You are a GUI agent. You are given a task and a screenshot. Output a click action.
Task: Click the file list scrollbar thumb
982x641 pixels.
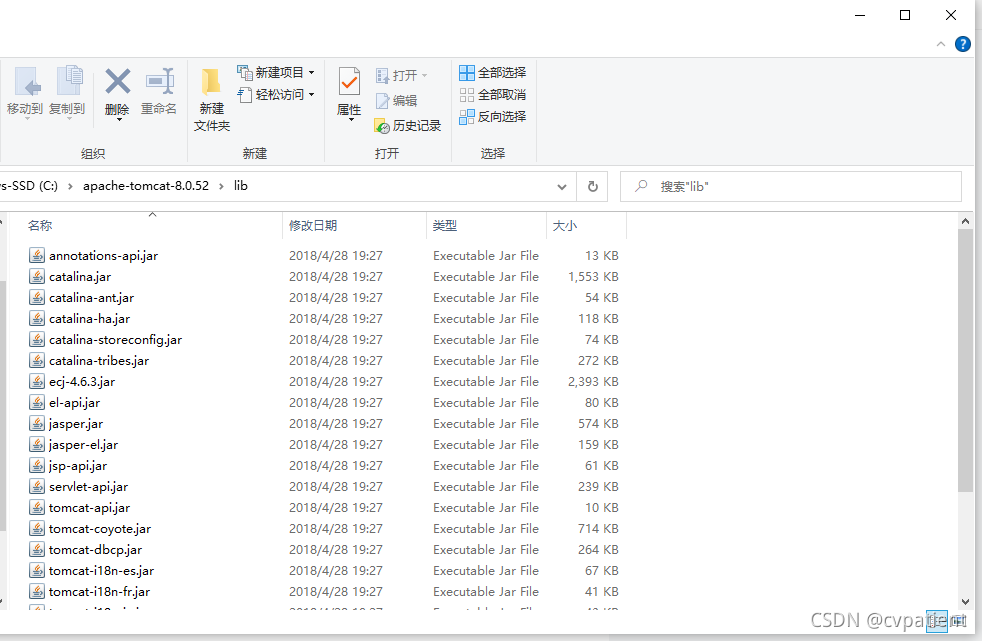coord(965,361)
